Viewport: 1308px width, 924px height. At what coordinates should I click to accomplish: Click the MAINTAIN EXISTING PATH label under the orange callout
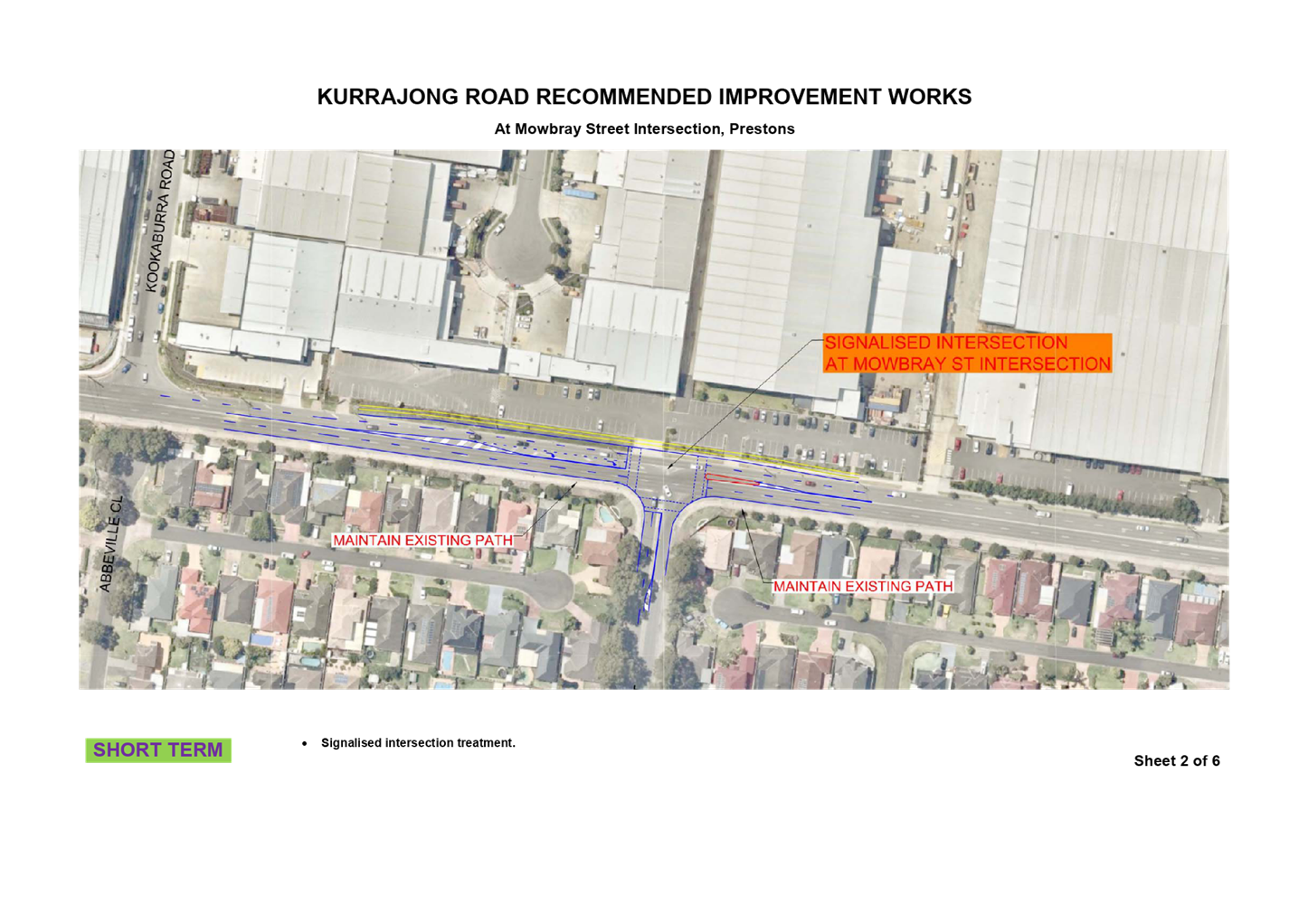pyautogui.click(x=862, y=587)
